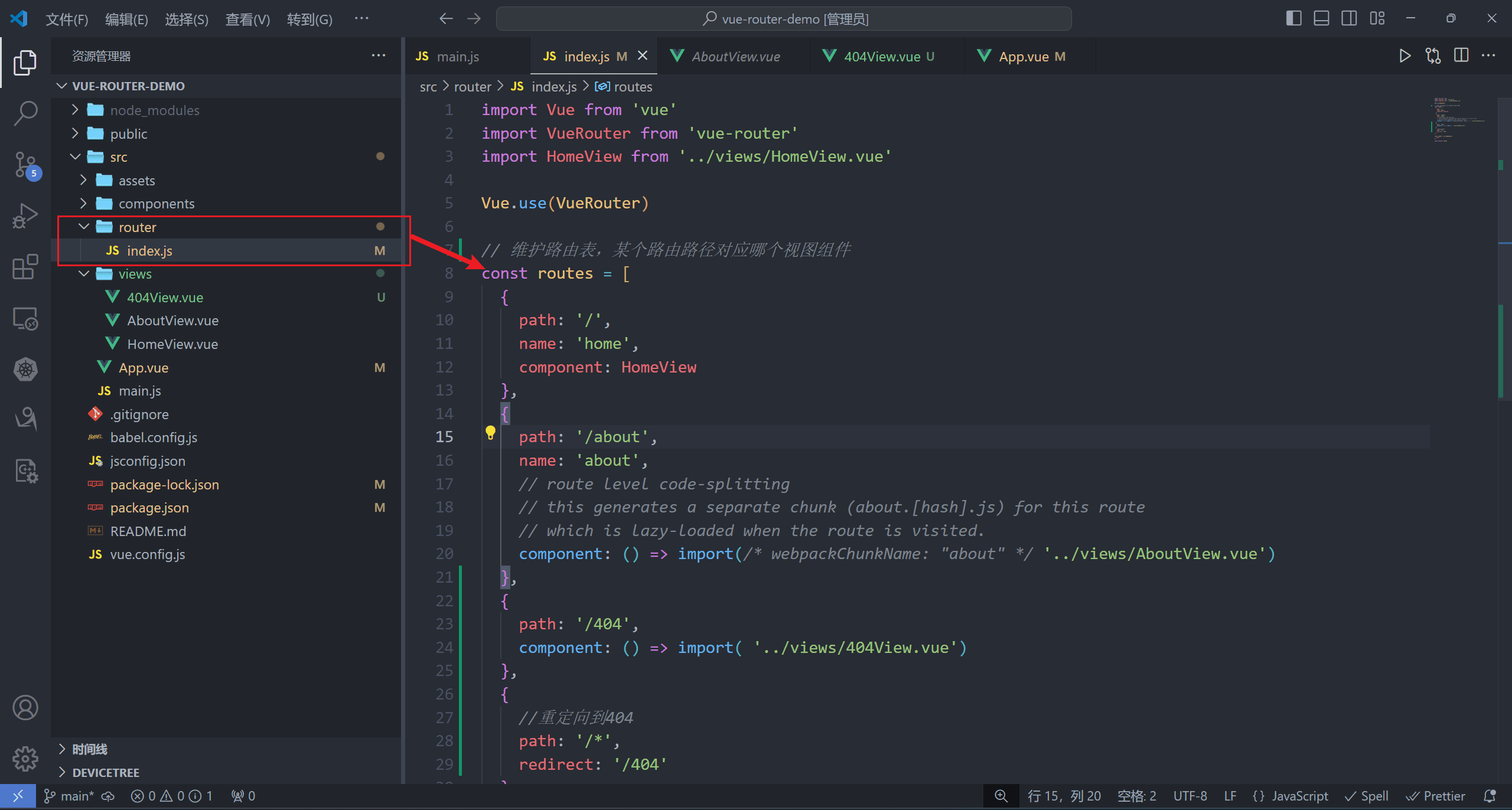Viewport: 1512px width, 810px height.
Task: Toggle Secondary Side Bar visibility
Action: (x=1349, y=18)
